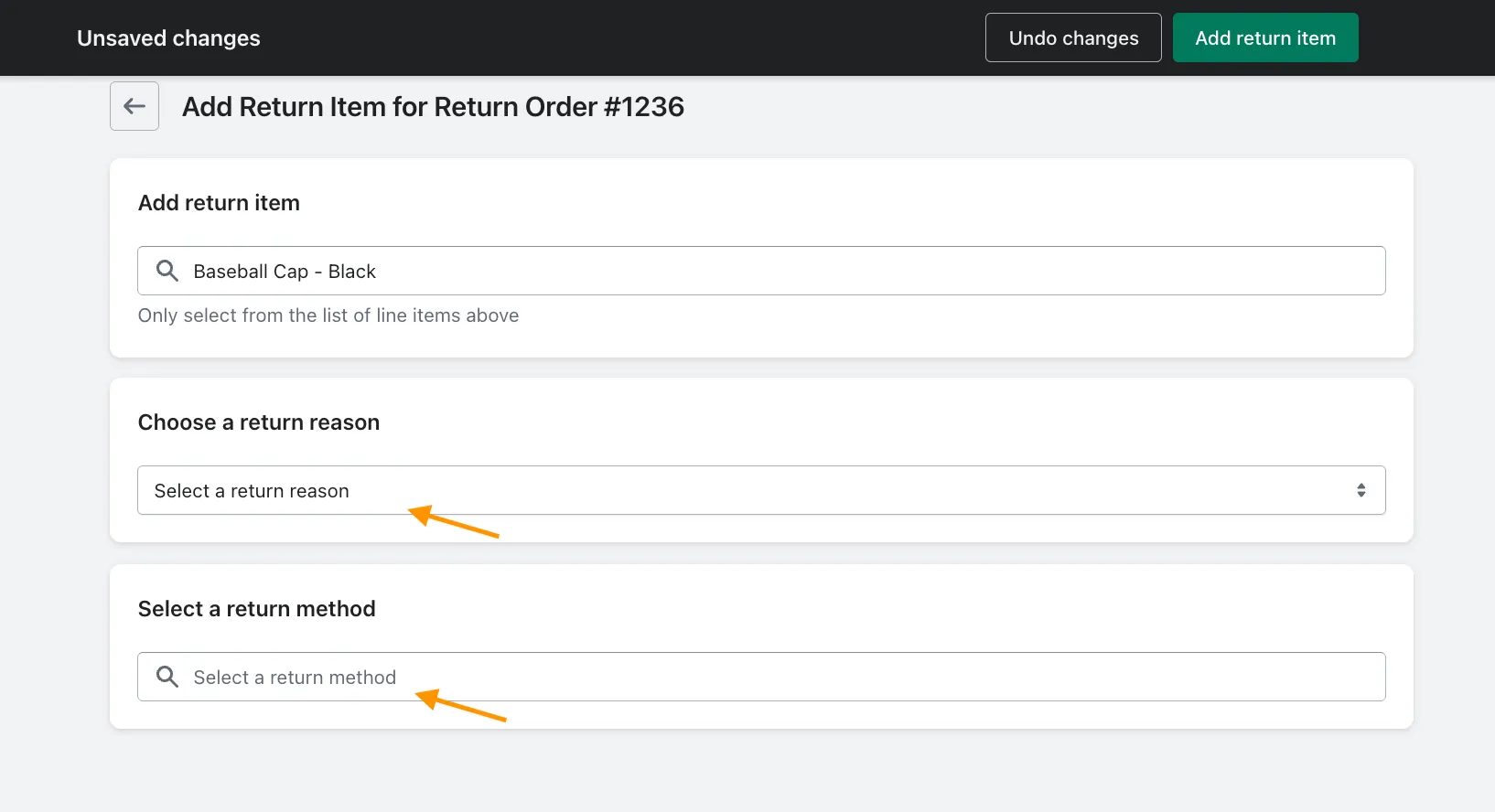
Task: Click the 'Add return item' card heading
Action: (x=219, y=203)
